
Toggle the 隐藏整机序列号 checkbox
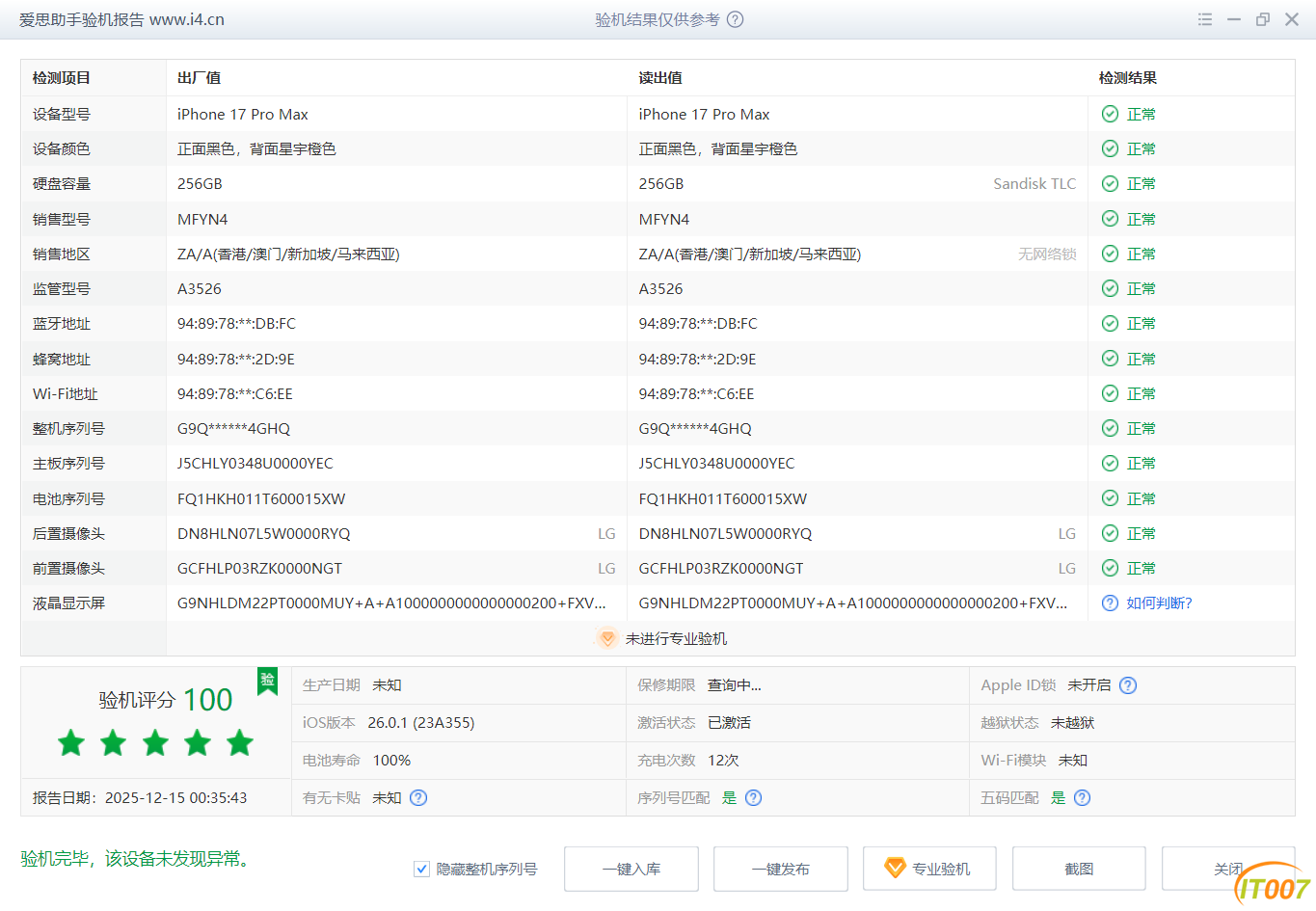(x=421, y=870)
